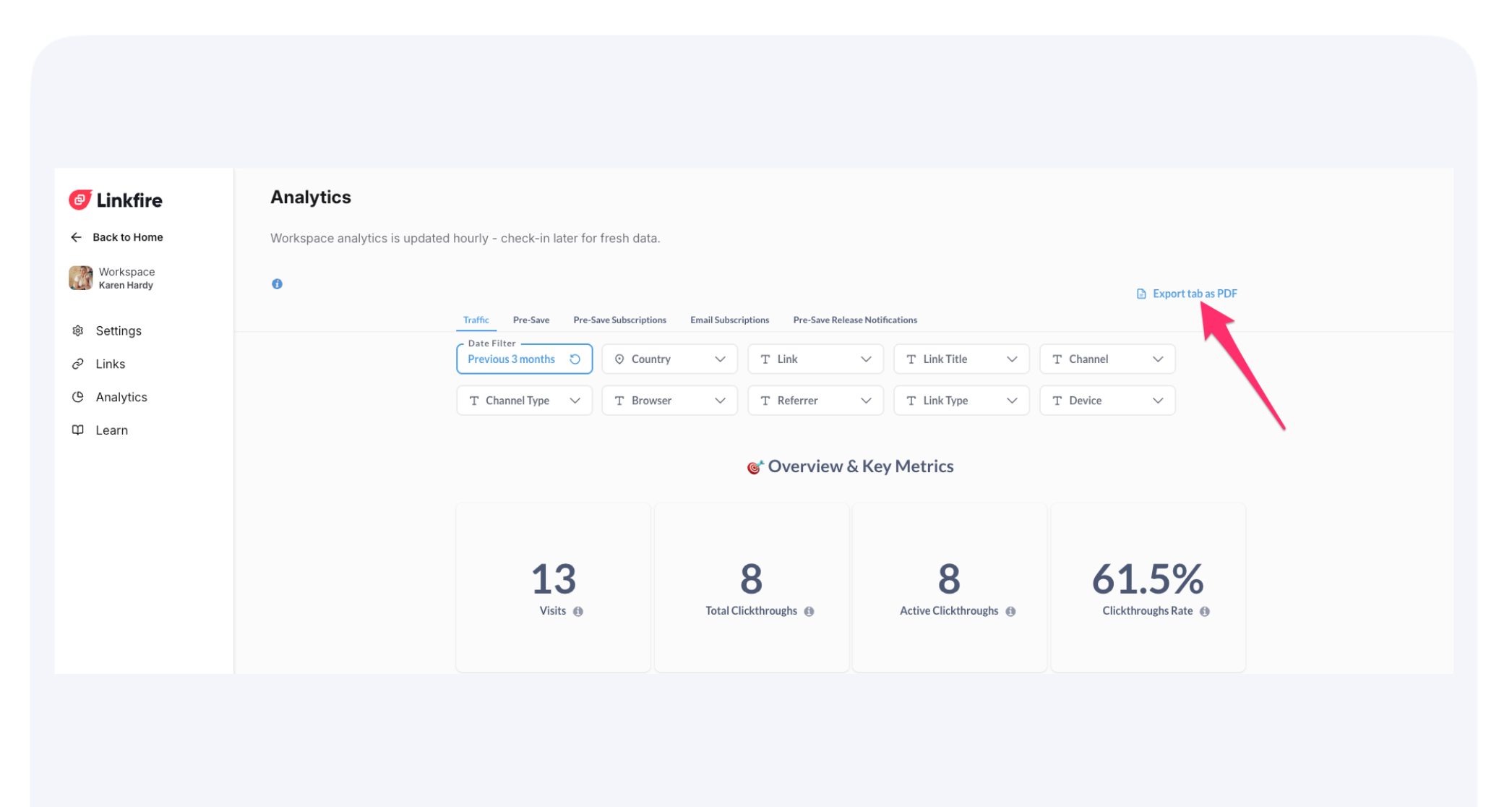Click the Linkfire logo icon

[80, 200]
